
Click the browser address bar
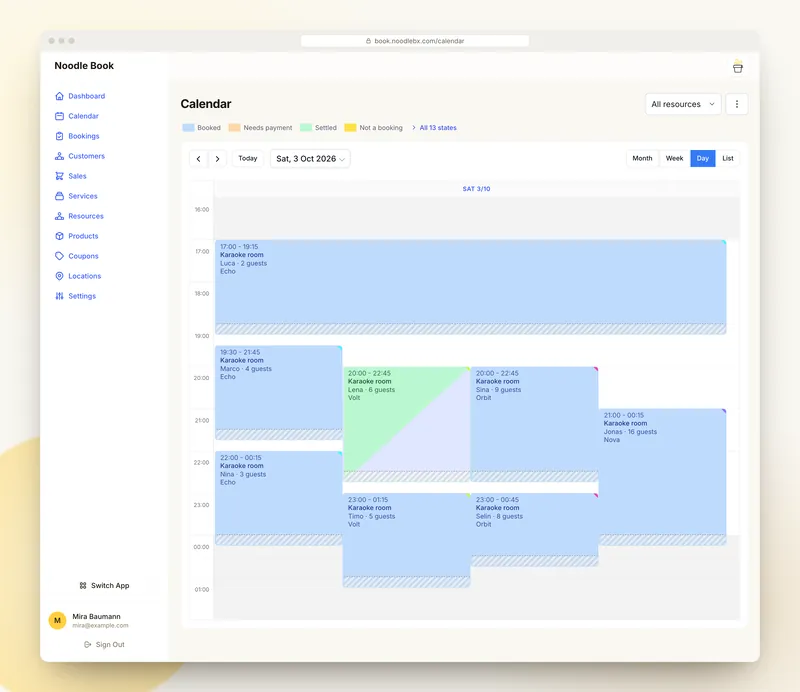[415, 41]
